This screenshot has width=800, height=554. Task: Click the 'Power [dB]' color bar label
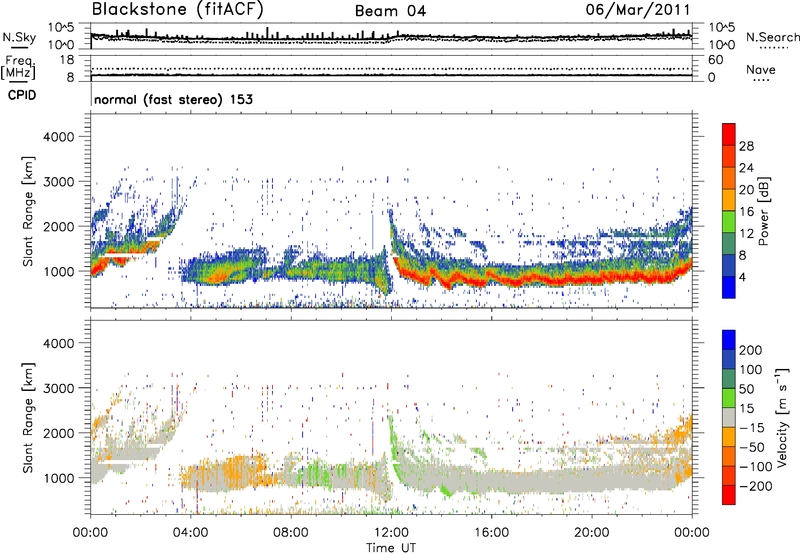pos(764,211)
